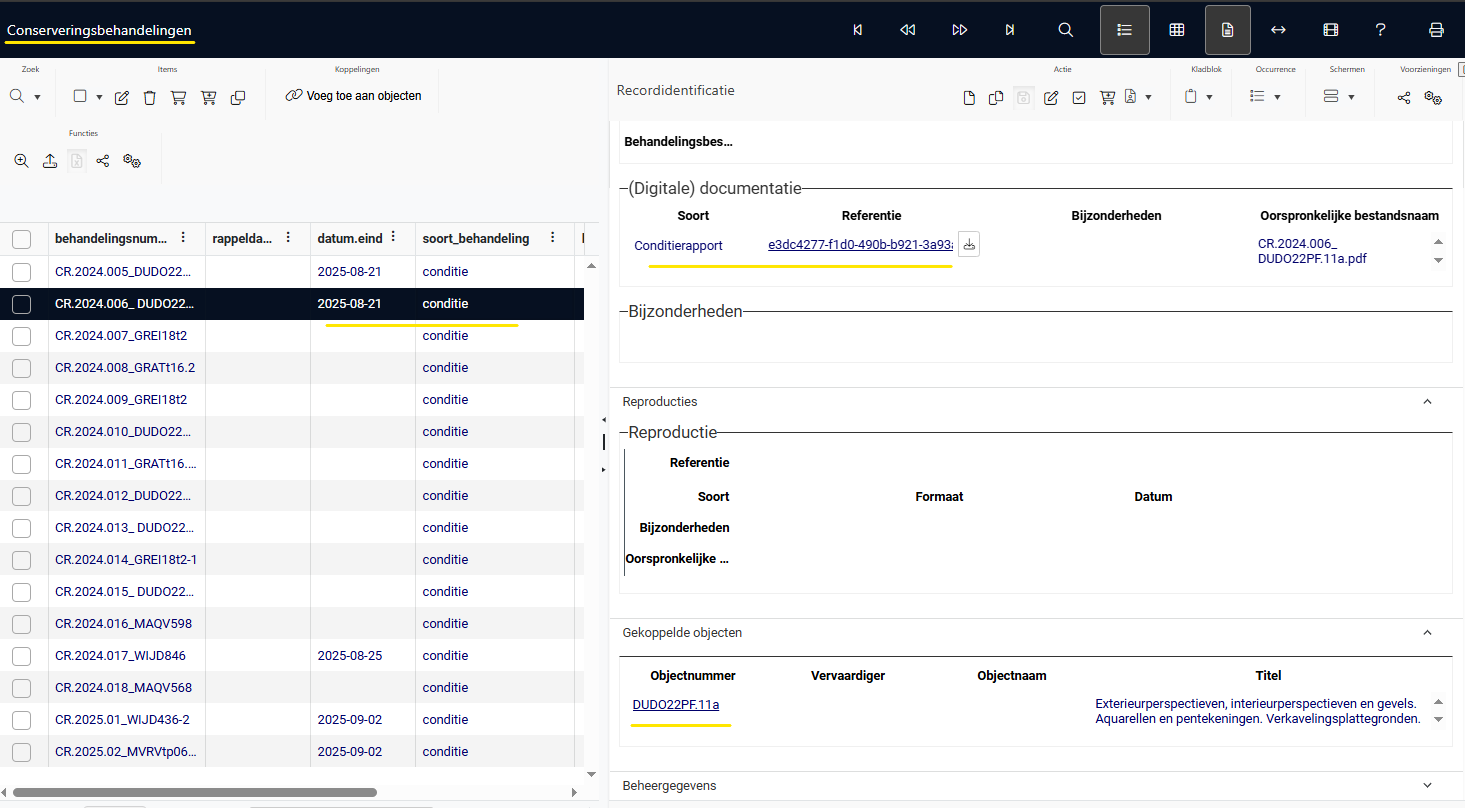Screen dimensions: 1465x808
Task: Open linked object DUDO22PF.11a
Action: (675, 705)
